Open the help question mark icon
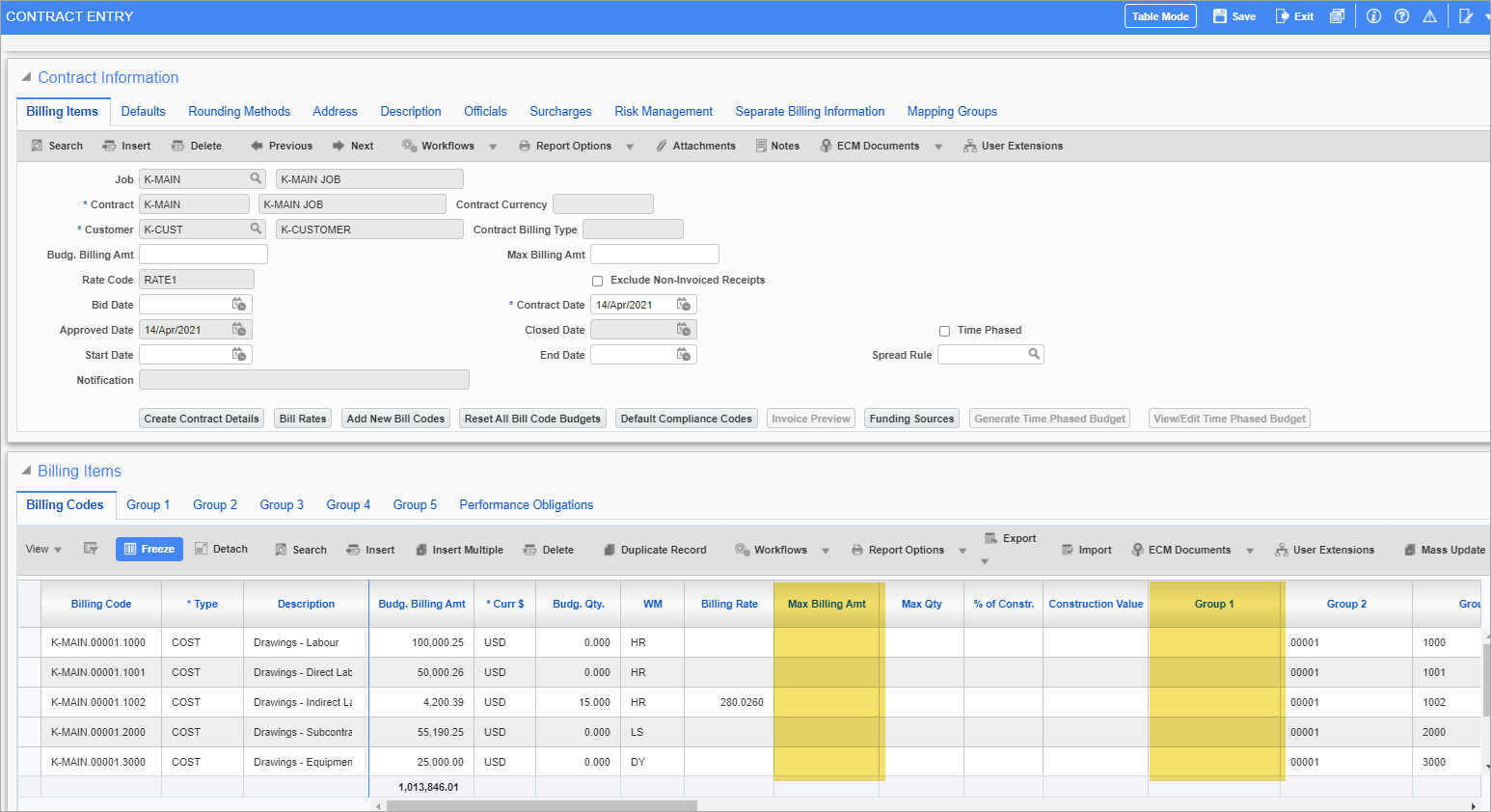Screen dimensions: 1491x812 (1401, 16)
